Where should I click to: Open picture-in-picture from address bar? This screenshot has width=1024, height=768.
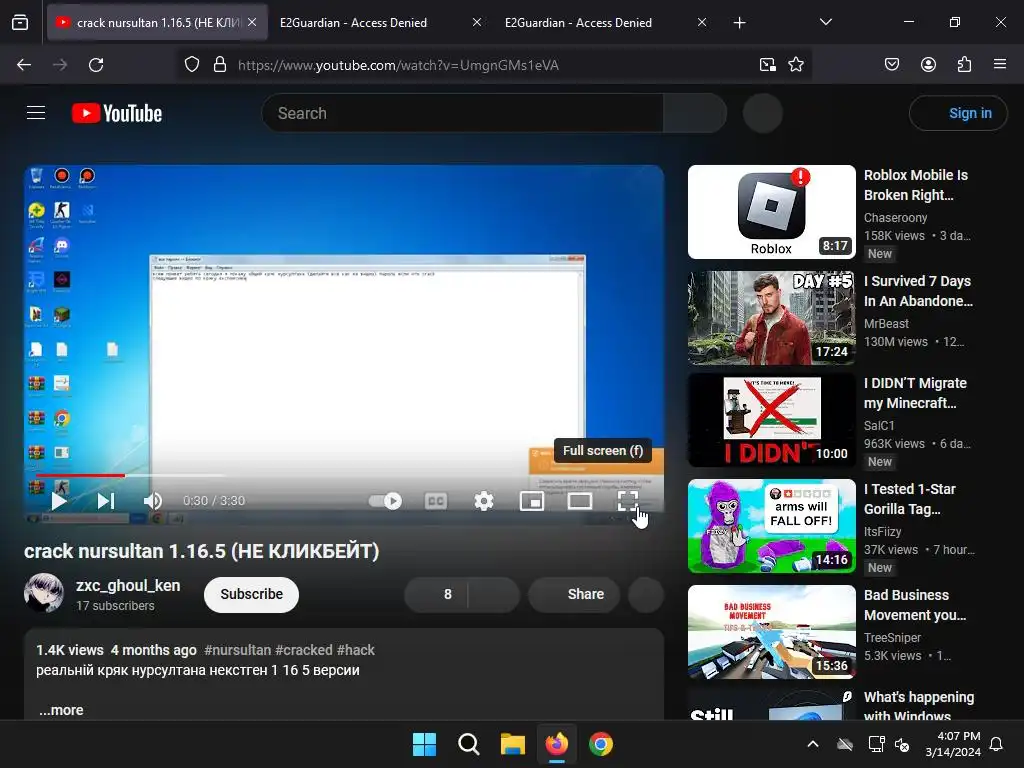[x=767, y=65]
